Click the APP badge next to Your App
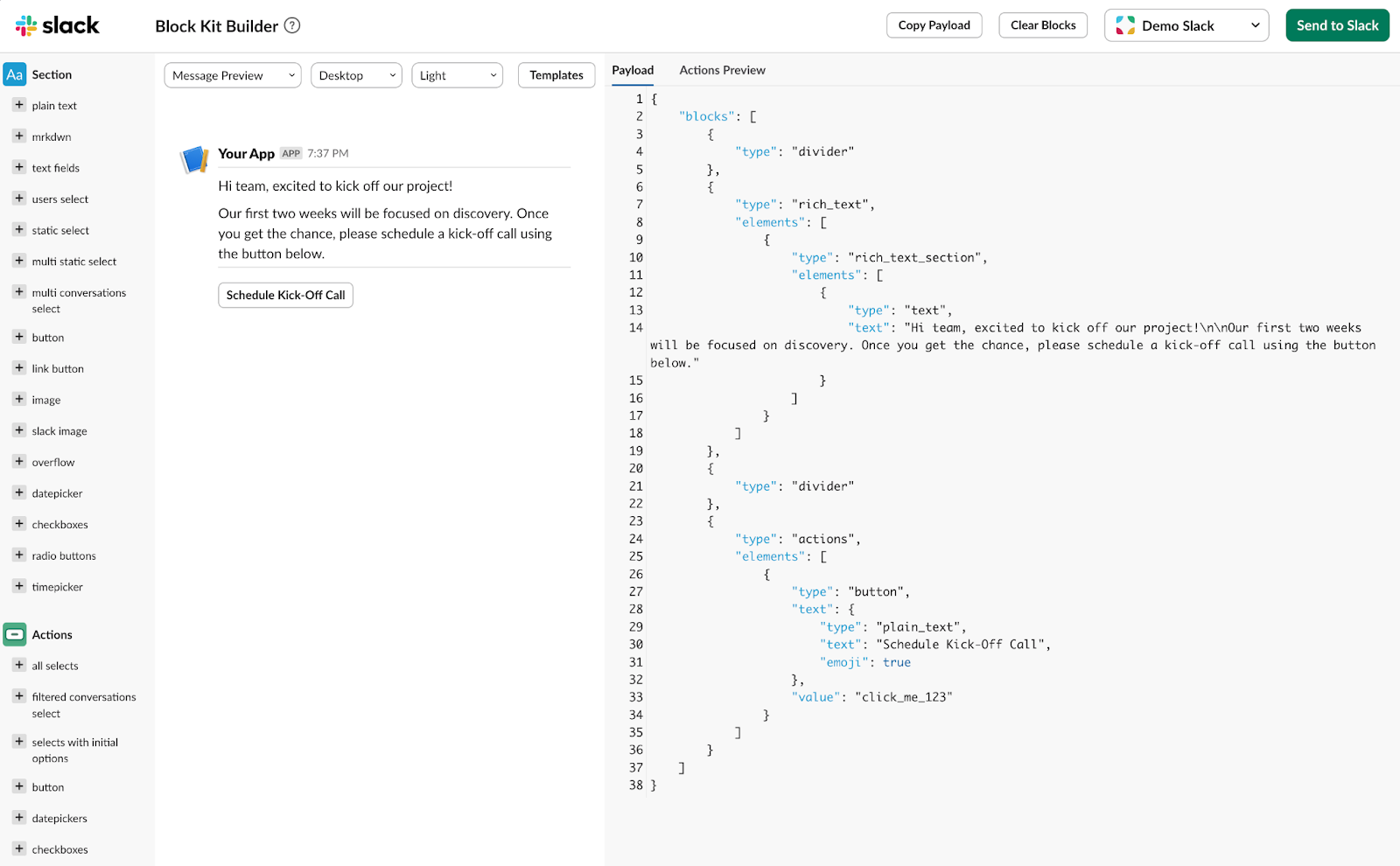The image size is (1400, 866). (x=291, y=153)
